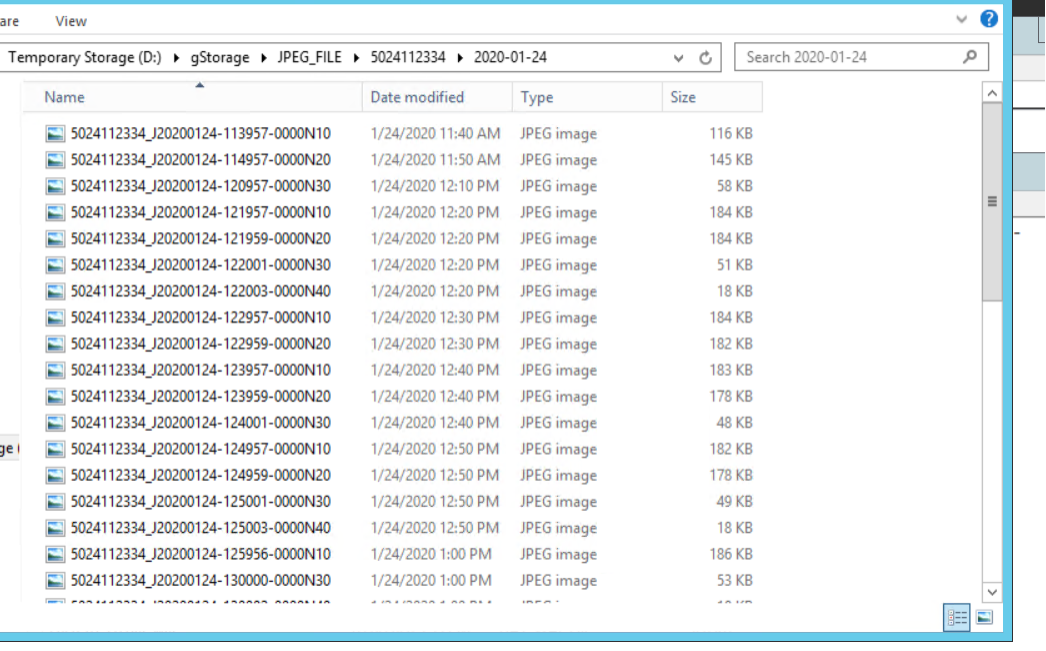Click the 58 KB size value

[x=734, y=186]
